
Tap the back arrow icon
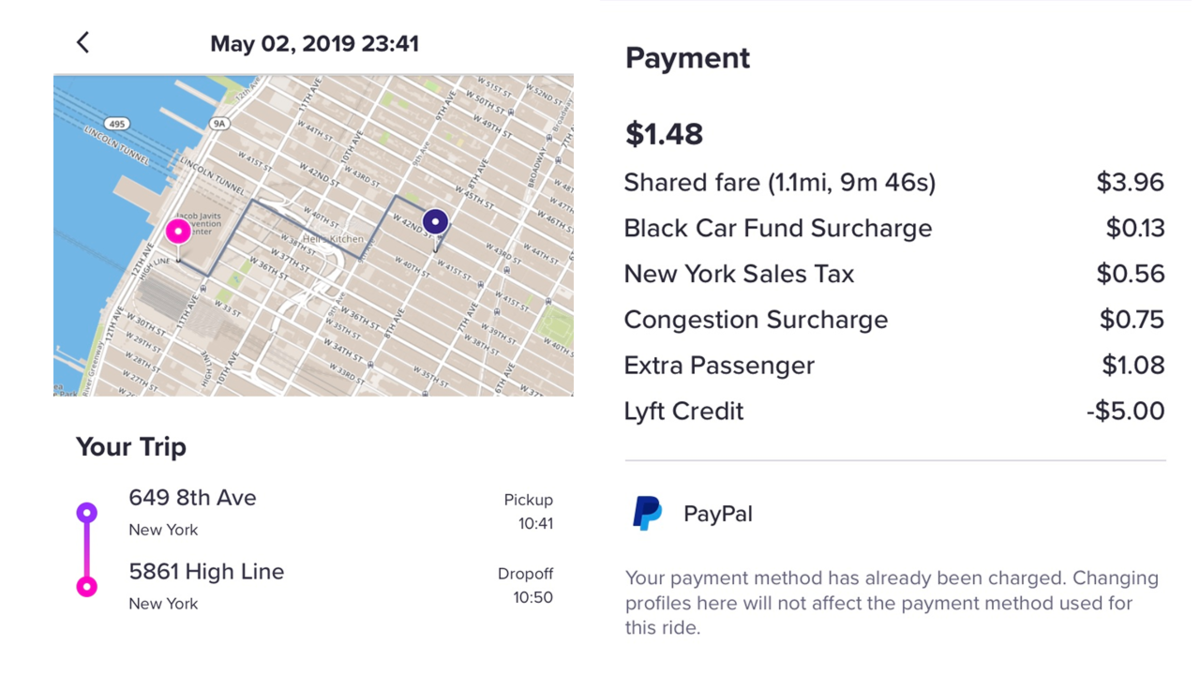pos(83,42)
